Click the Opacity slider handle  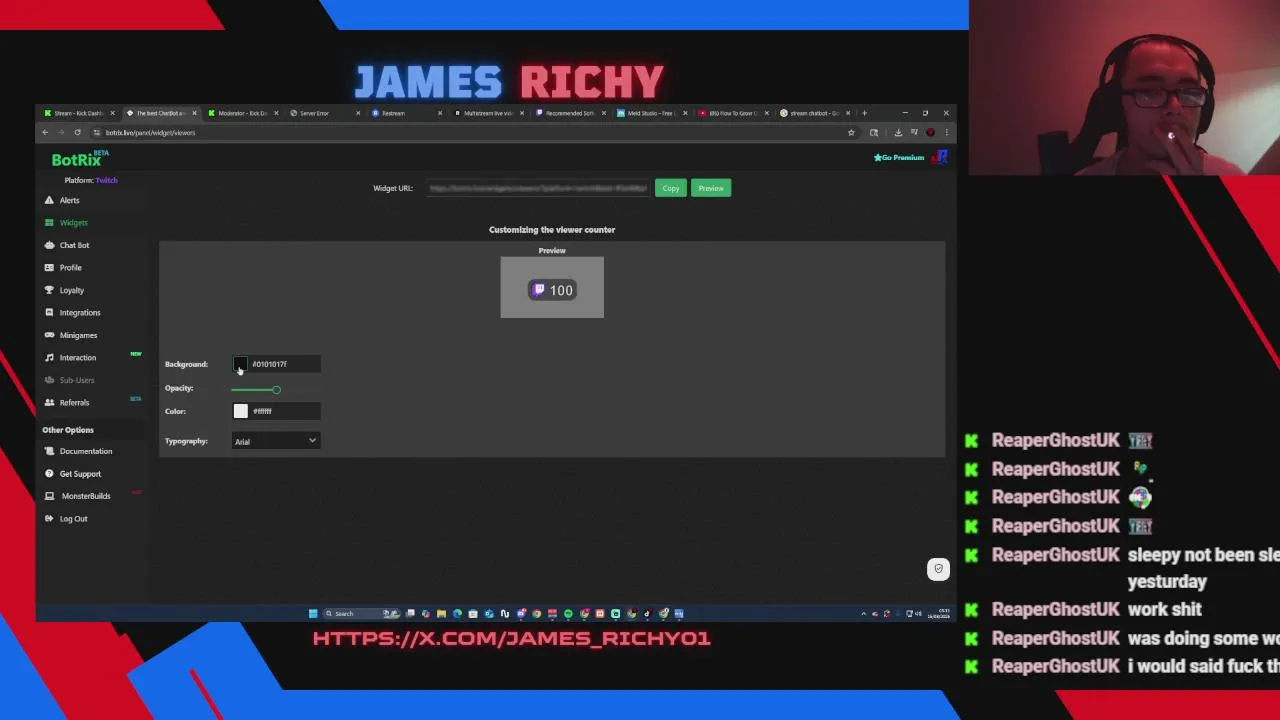pos(276,389)
